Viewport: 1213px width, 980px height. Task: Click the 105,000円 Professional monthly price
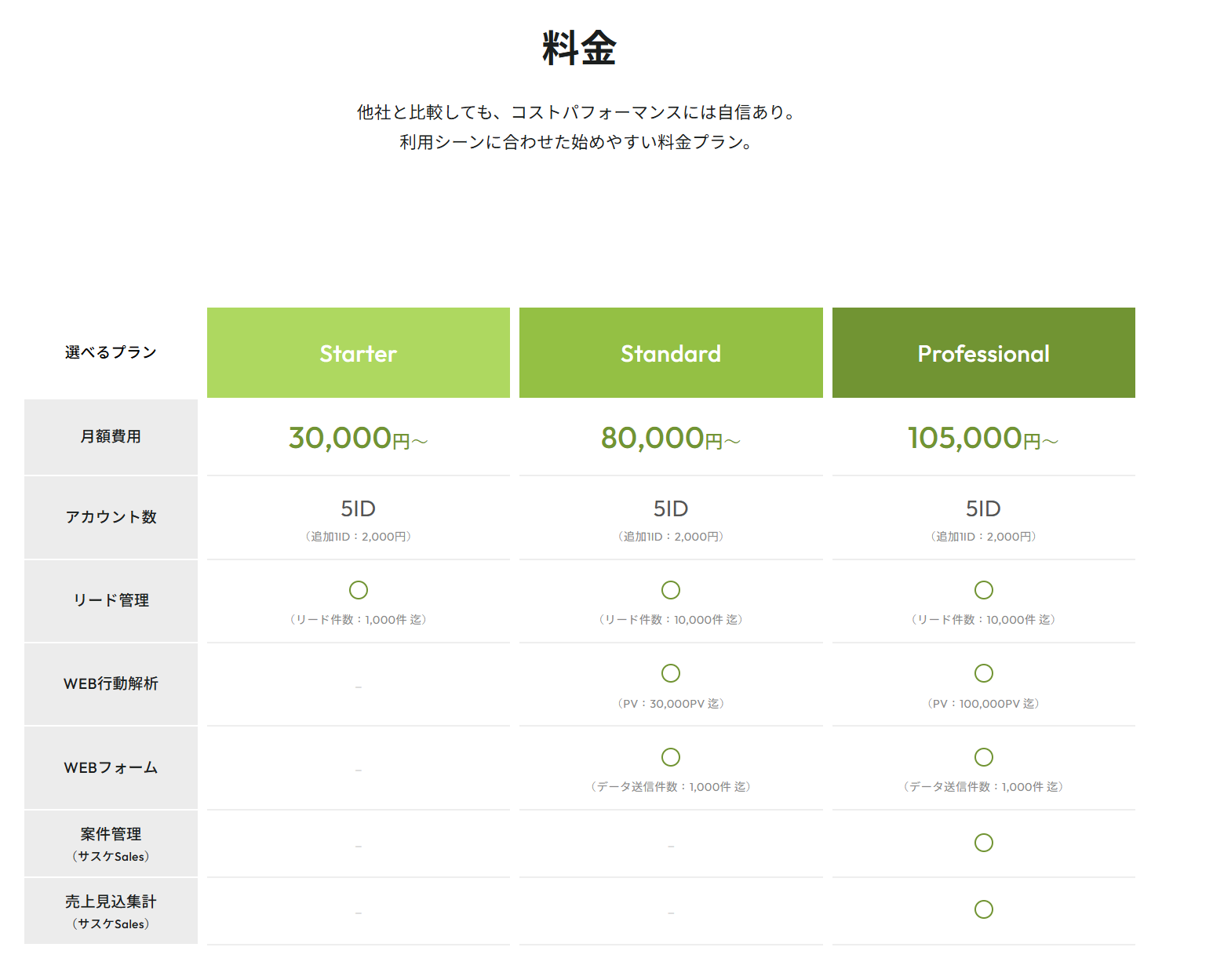coord(982,438)
